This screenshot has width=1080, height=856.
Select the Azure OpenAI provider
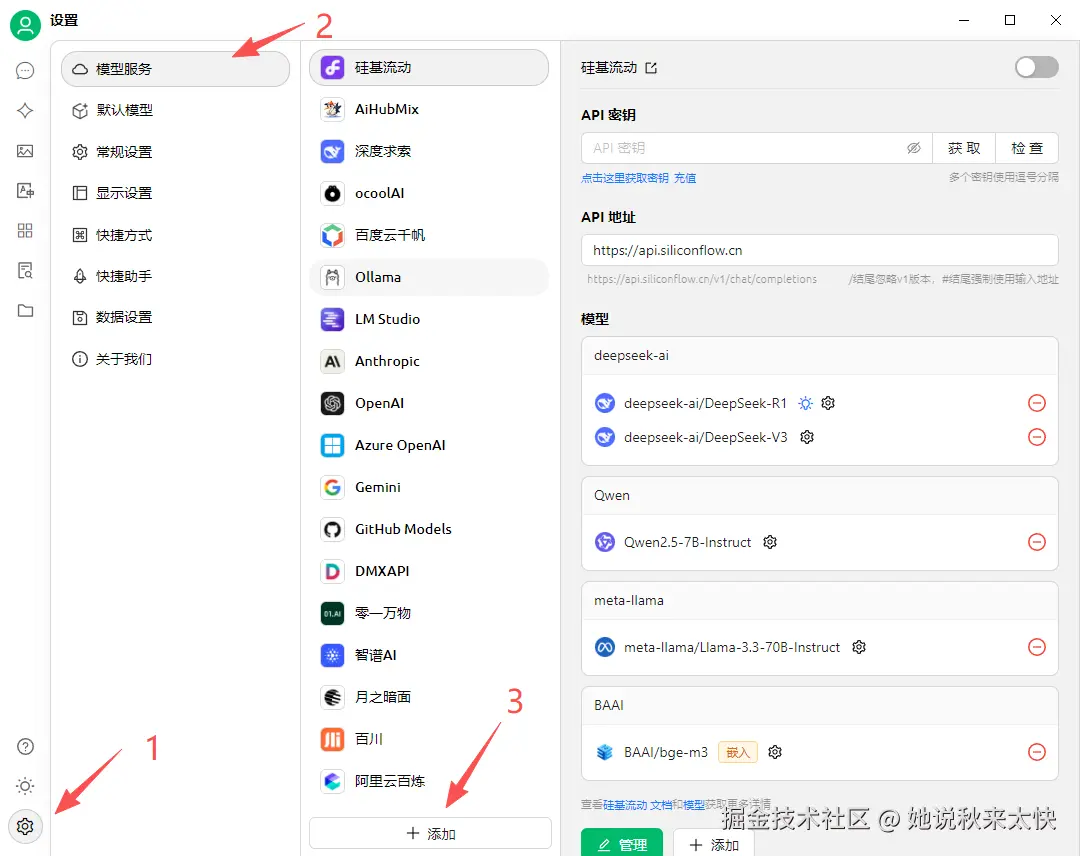click(x=429, y=445)
